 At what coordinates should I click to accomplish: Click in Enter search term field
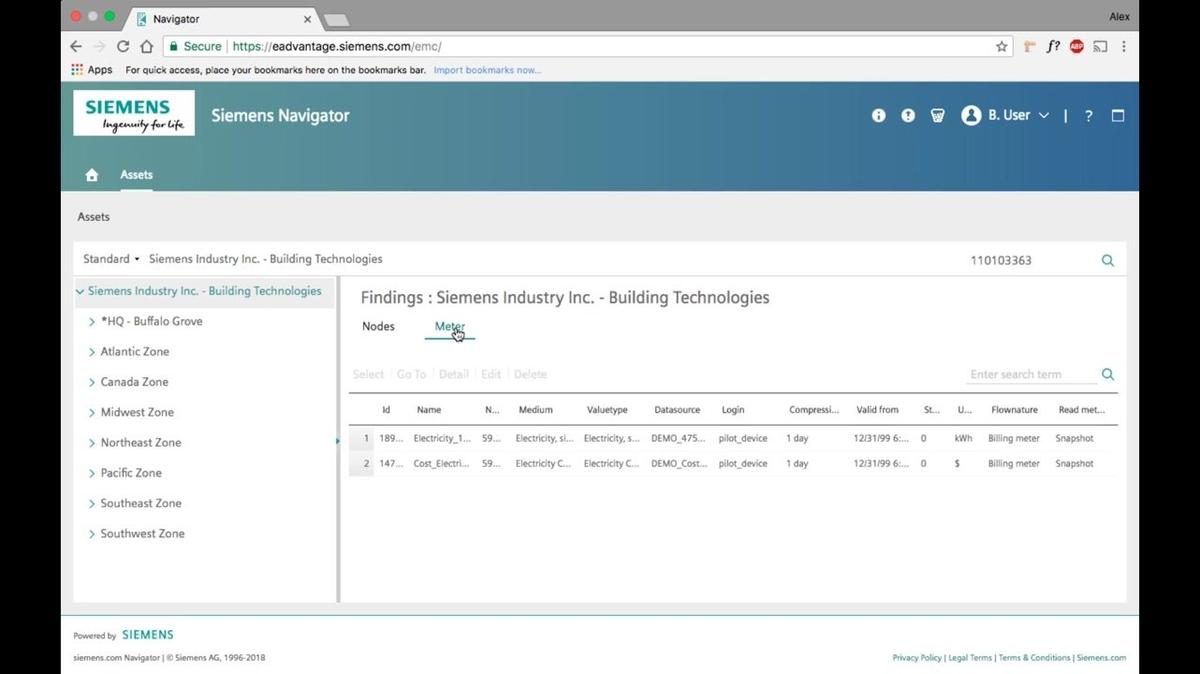pyautogui.click(x=1031, y=374)
